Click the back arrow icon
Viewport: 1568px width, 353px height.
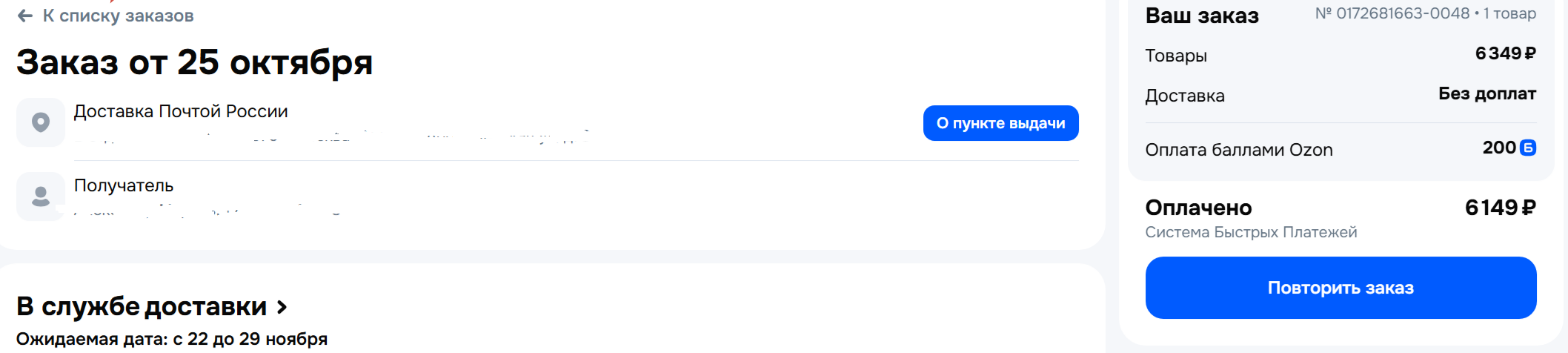[x=25, y=16]
